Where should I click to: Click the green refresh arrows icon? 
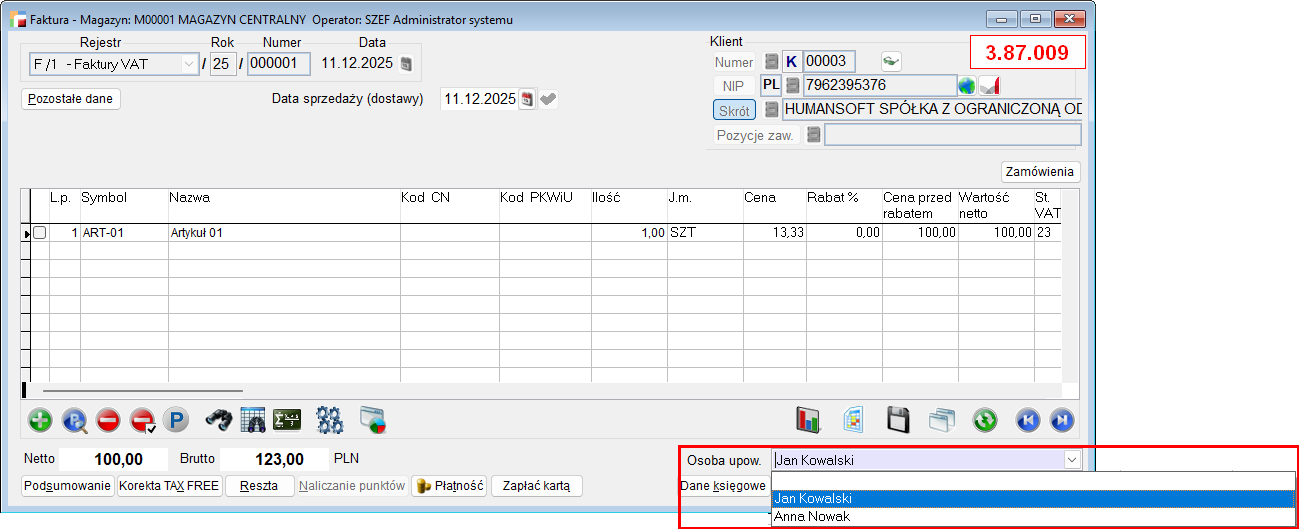[985, 420]
